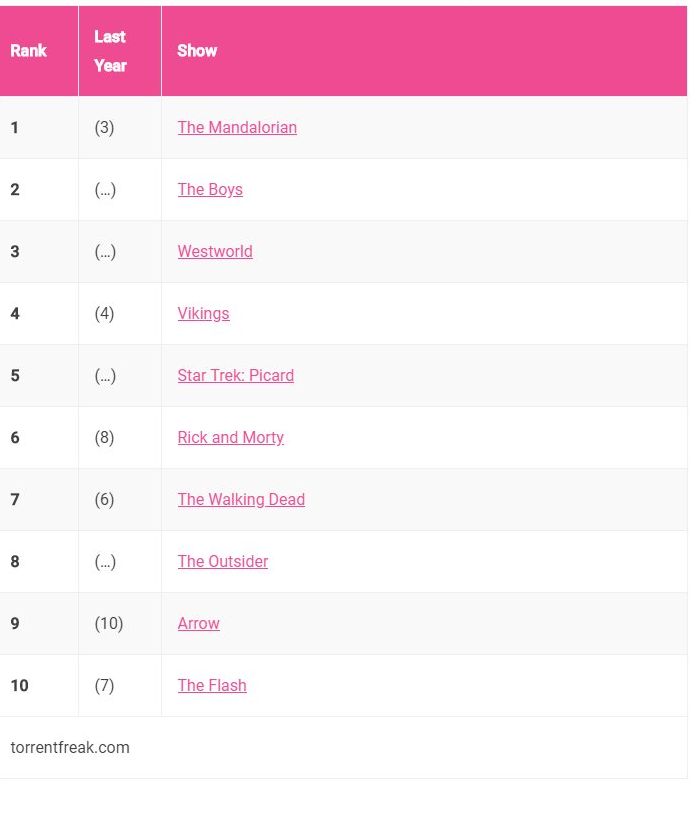Click last year value (8) cell

tap(104, 437)
